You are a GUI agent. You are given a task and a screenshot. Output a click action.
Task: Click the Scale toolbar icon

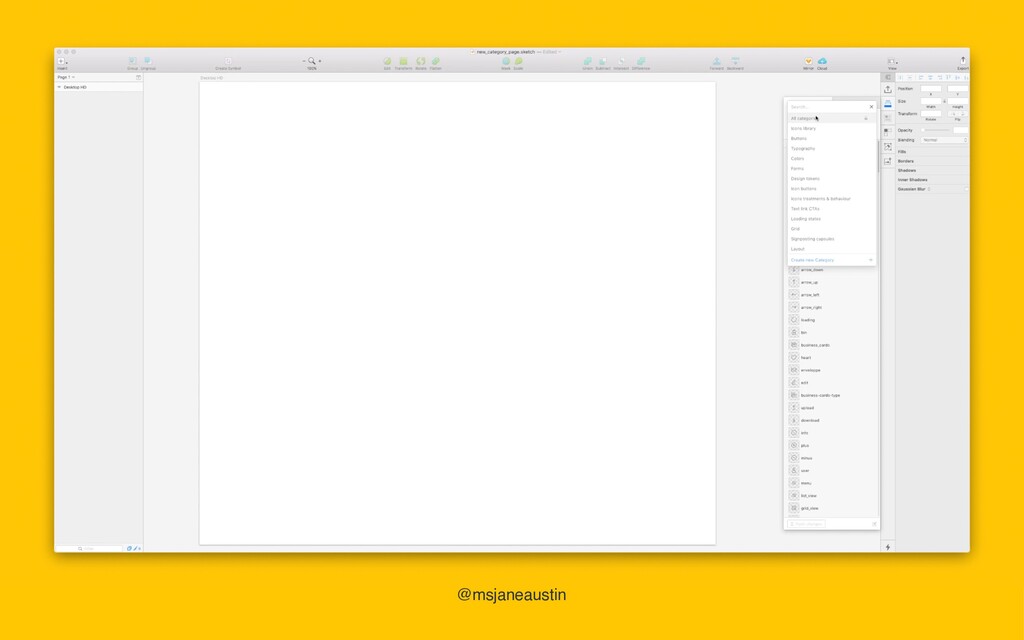pyautogui.click(x=519, y=61)
